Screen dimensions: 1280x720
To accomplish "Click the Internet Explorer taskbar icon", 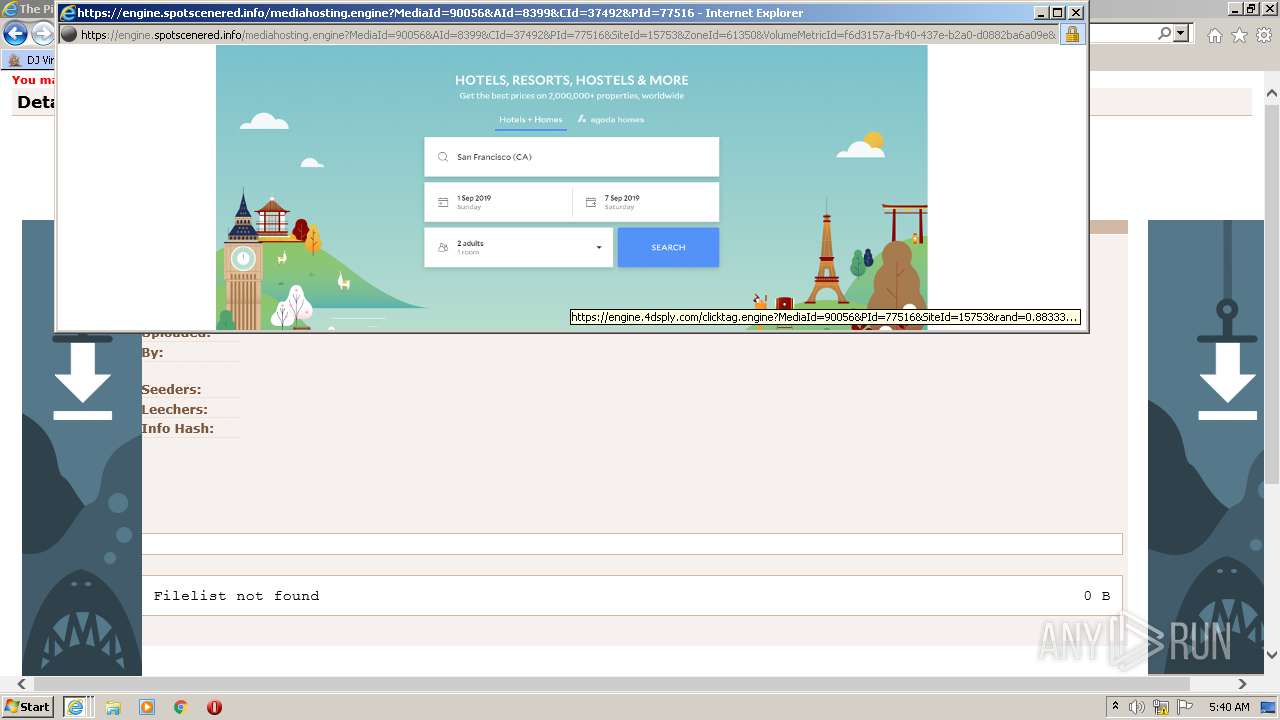I will coord(75,706).
